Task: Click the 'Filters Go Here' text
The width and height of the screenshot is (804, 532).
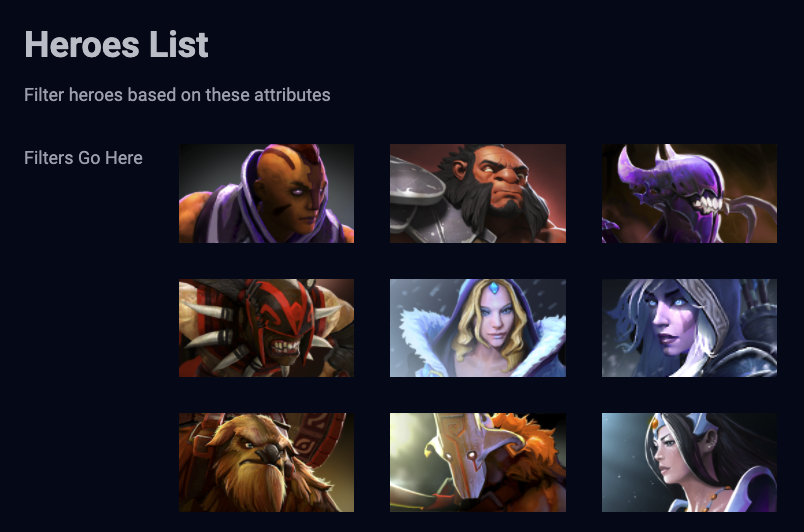Action: (x=83, y=158)
